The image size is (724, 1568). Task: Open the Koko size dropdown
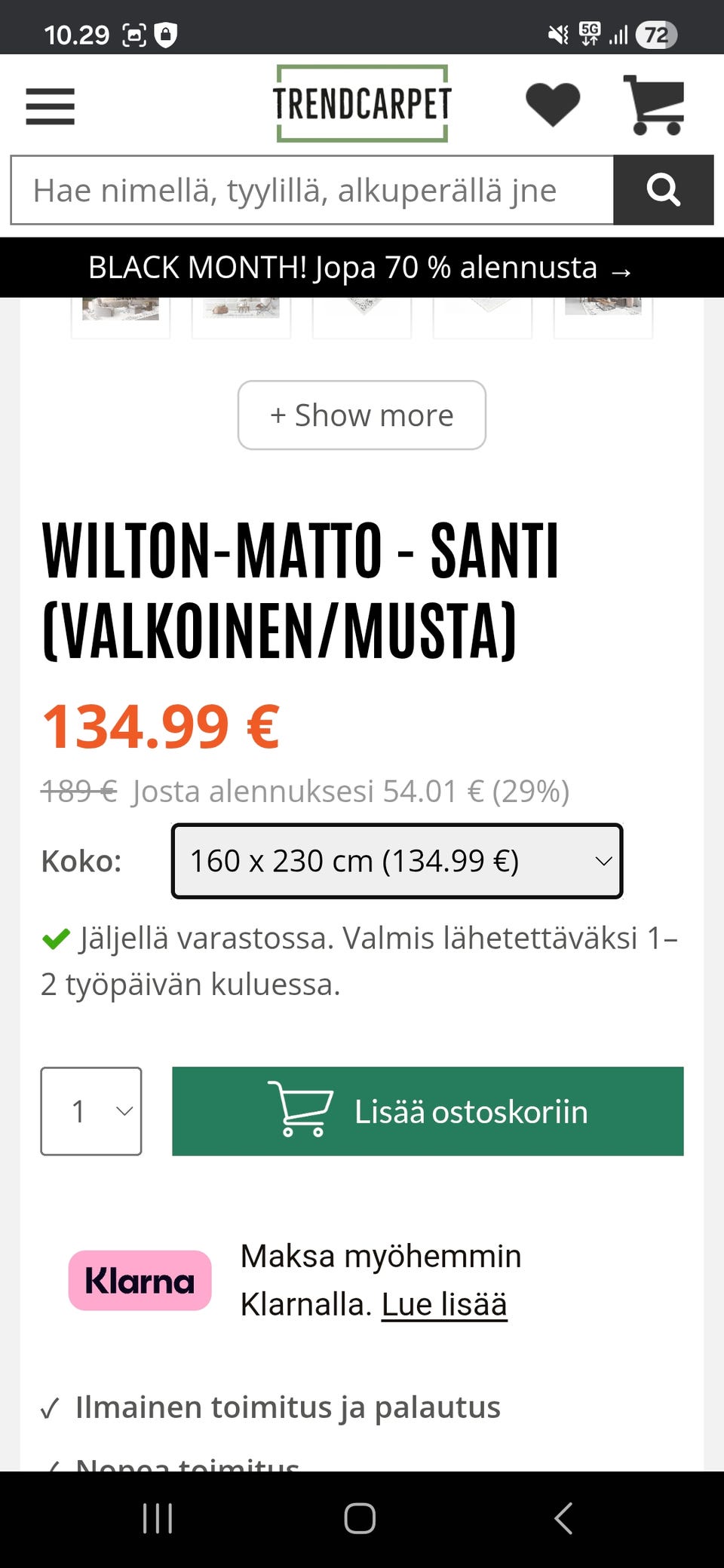(x=397, y=861)
